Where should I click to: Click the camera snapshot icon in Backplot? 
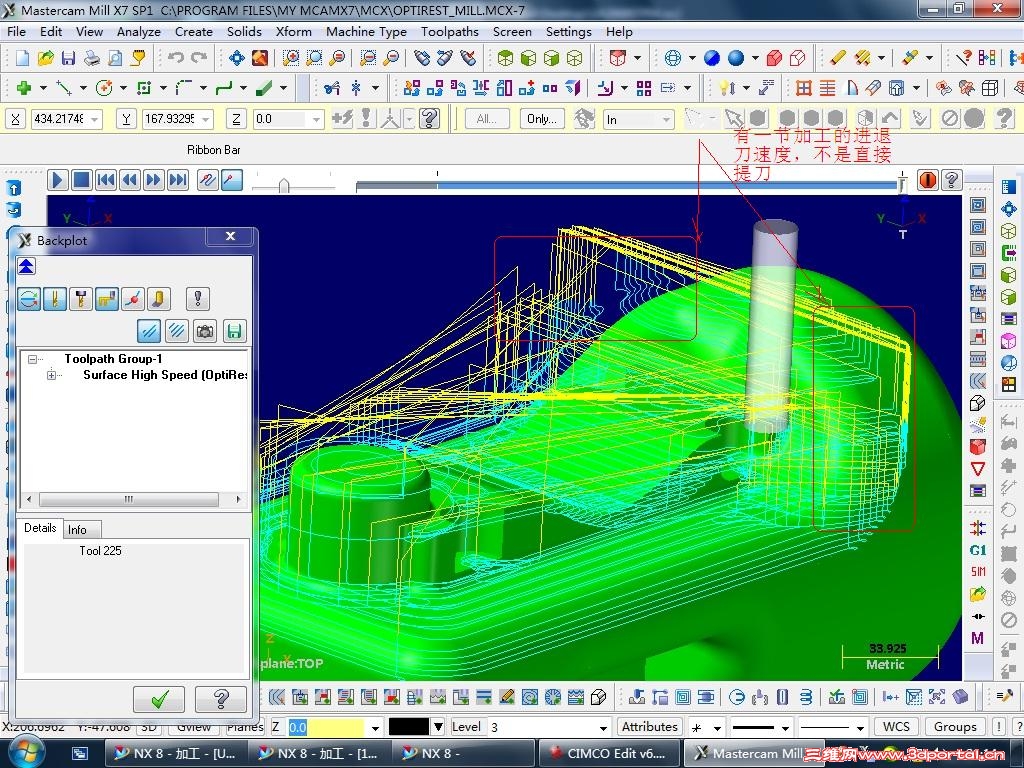point(205,331)
